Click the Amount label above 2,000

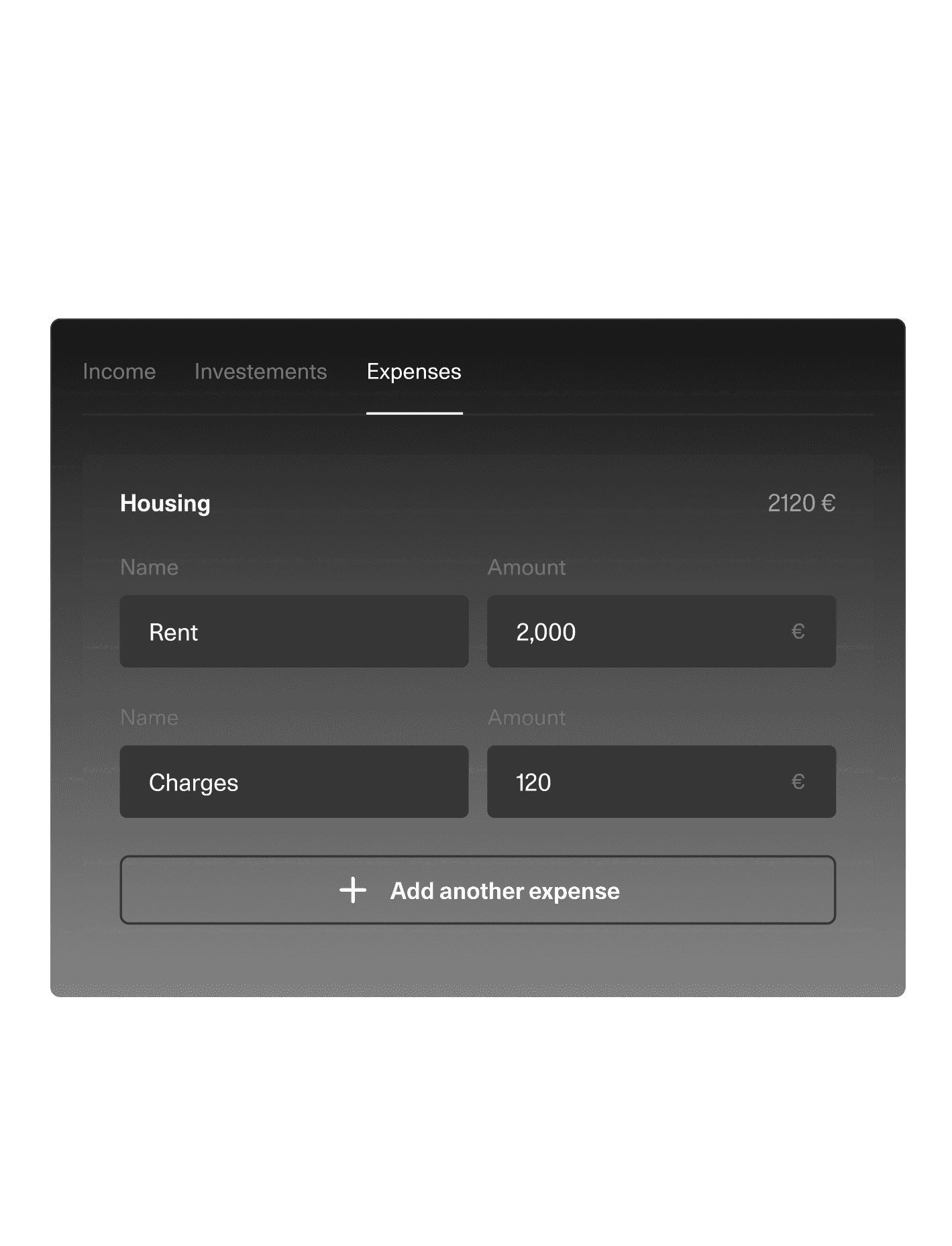pyautogui.click(x=527, y=568)
